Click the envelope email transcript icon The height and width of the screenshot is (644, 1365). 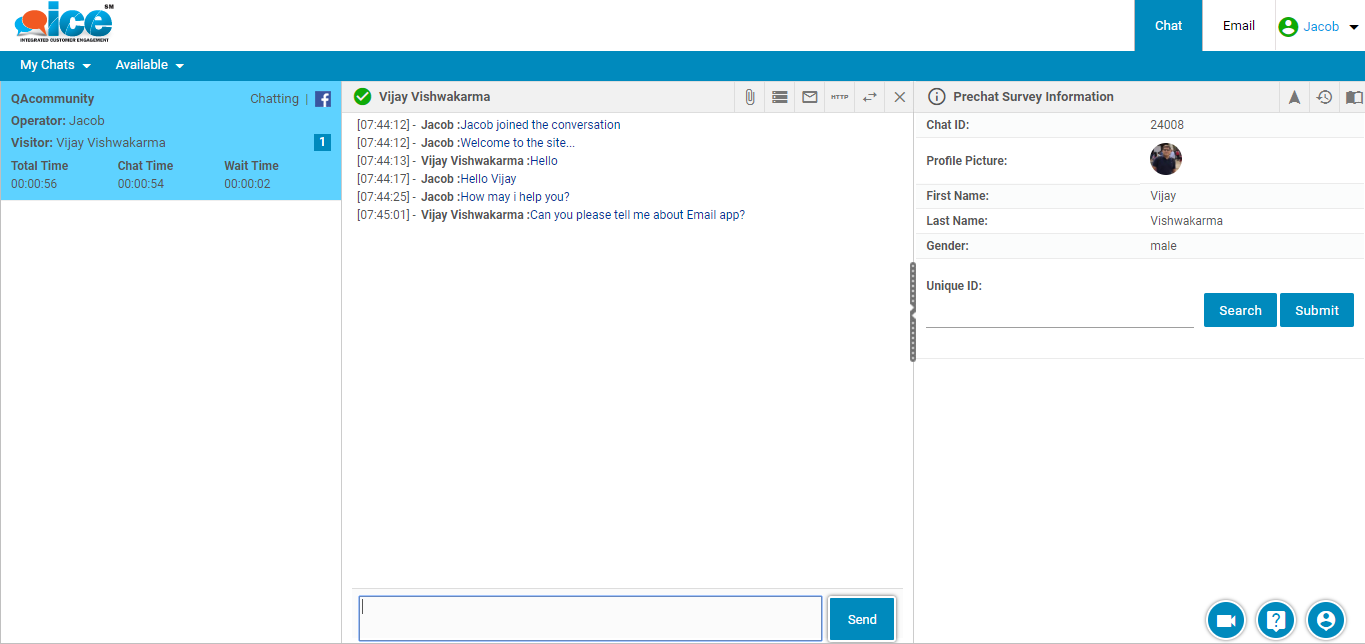(810, 97)
